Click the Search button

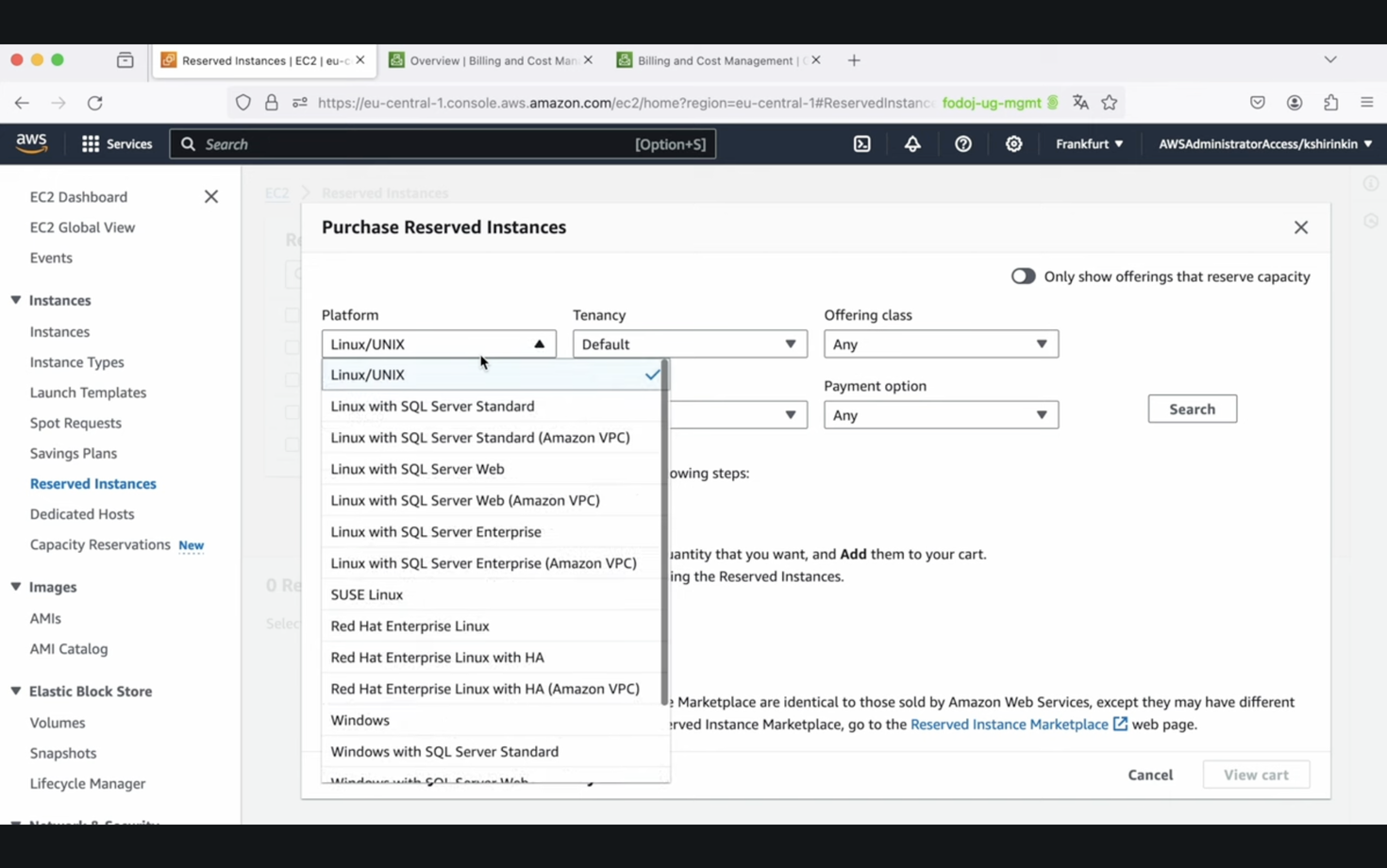point(1193,409)
